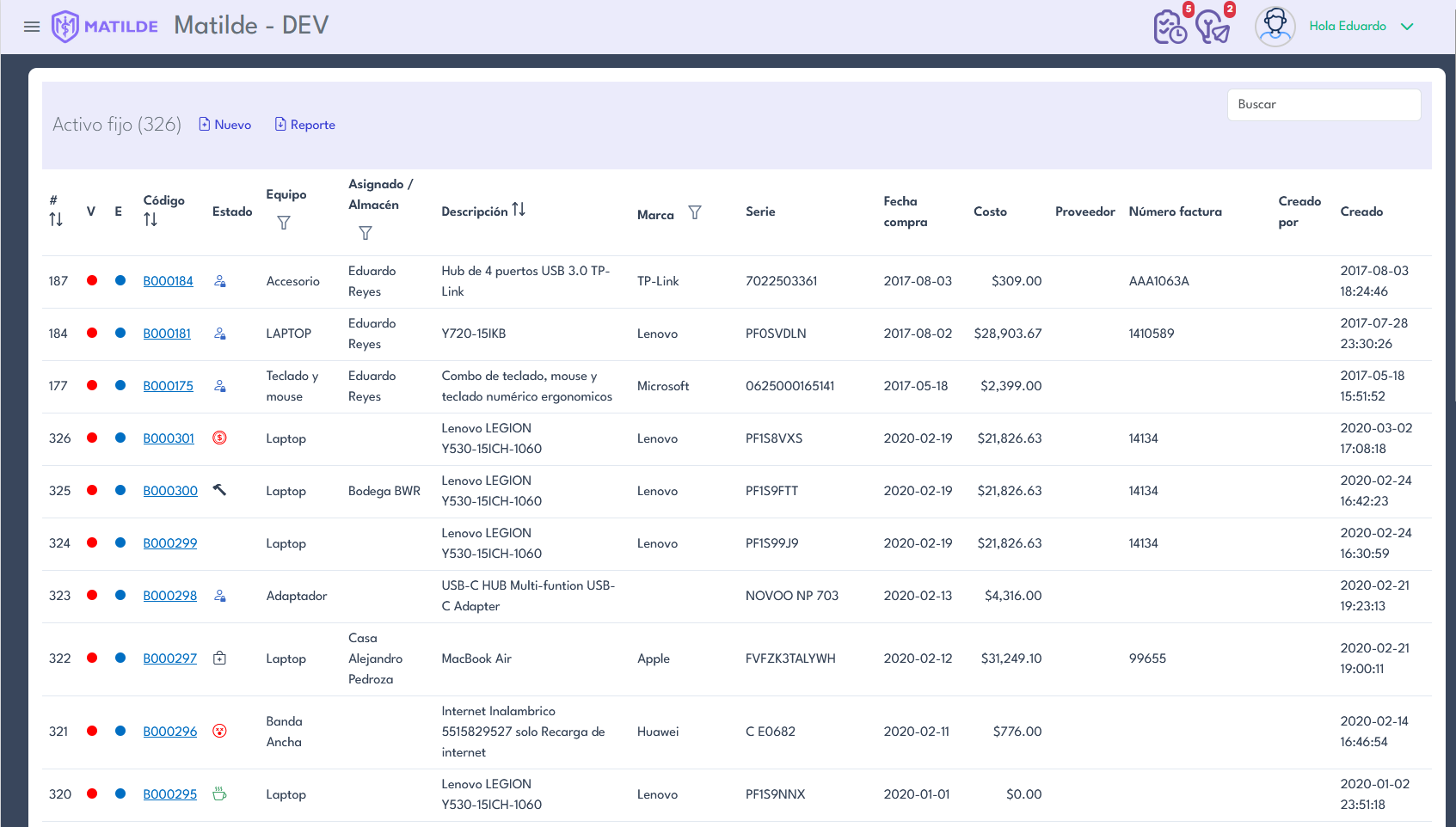The height and width of the screenshot is (827, 1456).
Task: Click the red dollar status icon for B000301
Action: pyautogui.click(x=219, y=438)
